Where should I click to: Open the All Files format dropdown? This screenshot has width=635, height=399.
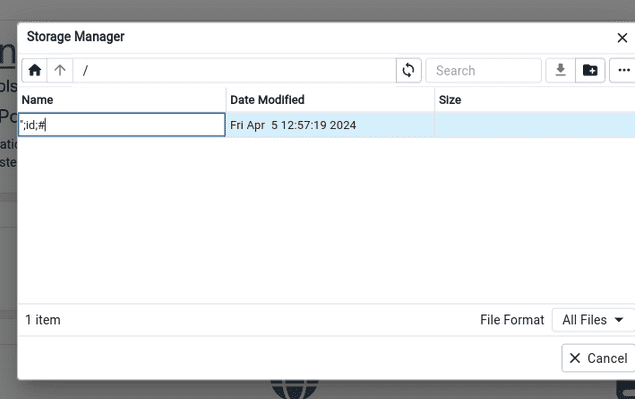593,320
